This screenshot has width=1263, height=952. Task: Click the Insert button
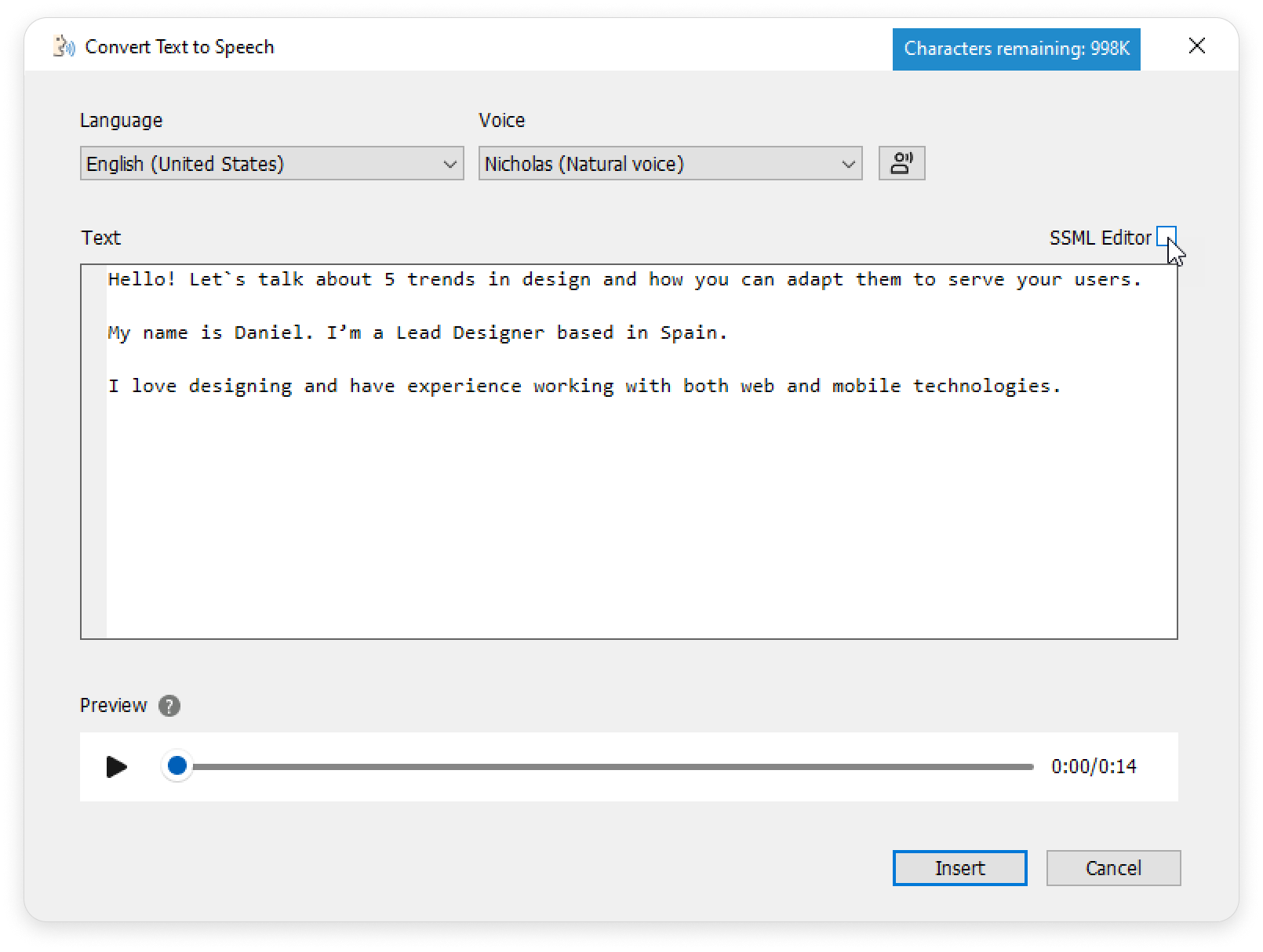tap(959, 868)
